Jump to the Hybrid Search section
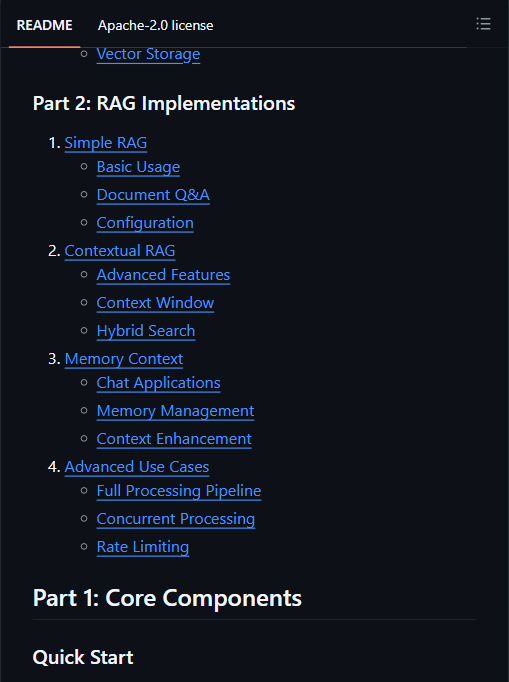509x682 pixels. pos(146,331)
